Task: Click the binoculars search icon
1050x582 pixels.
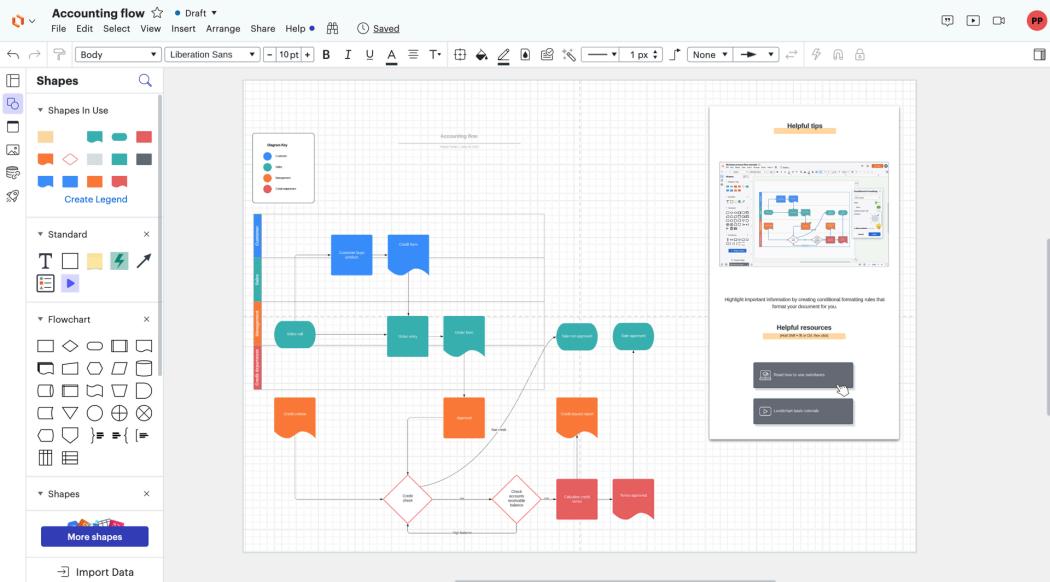Action: point(332,28)
